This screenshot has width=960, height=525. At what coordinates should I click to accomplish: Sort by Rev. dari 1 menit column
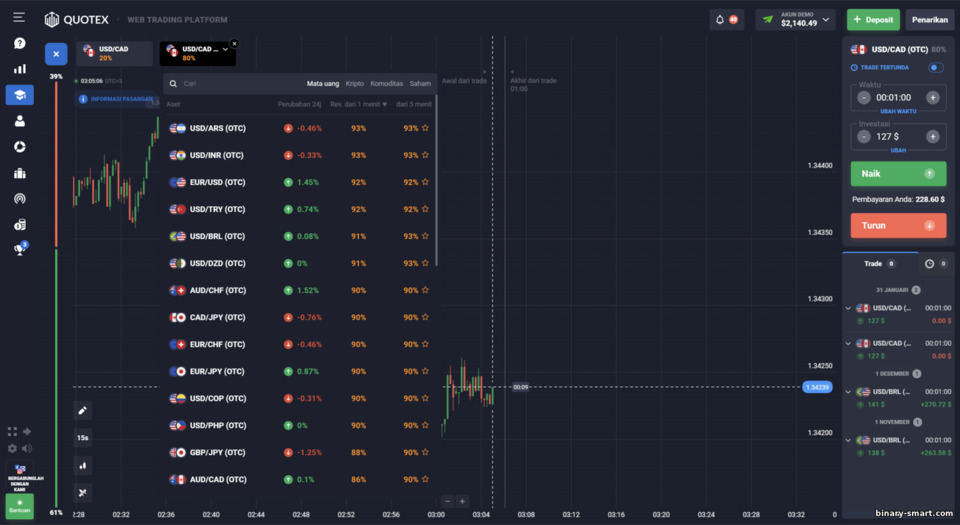358,104
